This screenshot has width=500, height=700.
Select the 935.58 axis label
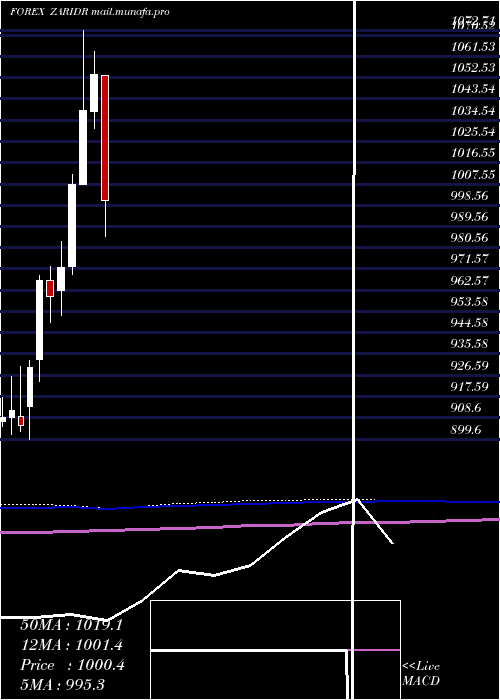(470, 344)
